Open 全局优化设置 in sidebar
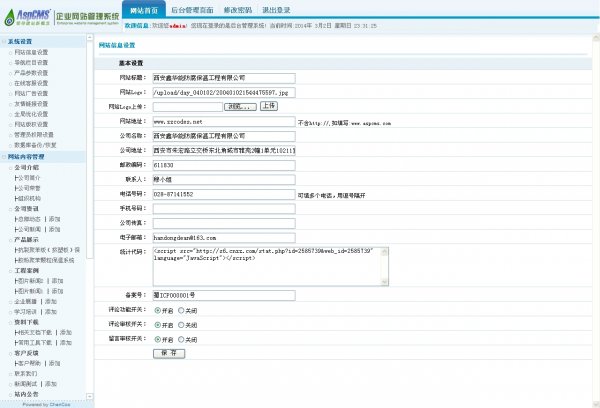The image size is (600, 408). point(31,114)
